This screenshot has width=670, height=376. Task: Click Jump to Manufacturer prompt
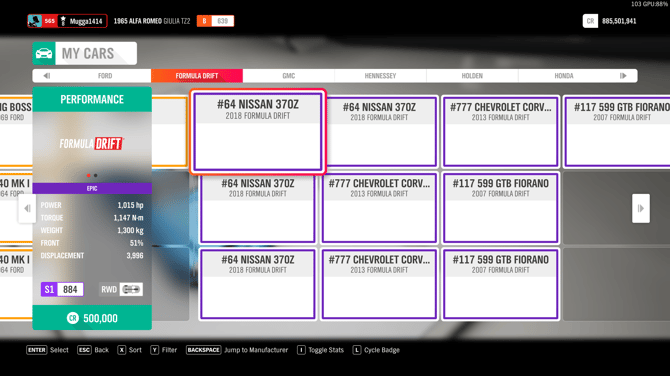237,350
